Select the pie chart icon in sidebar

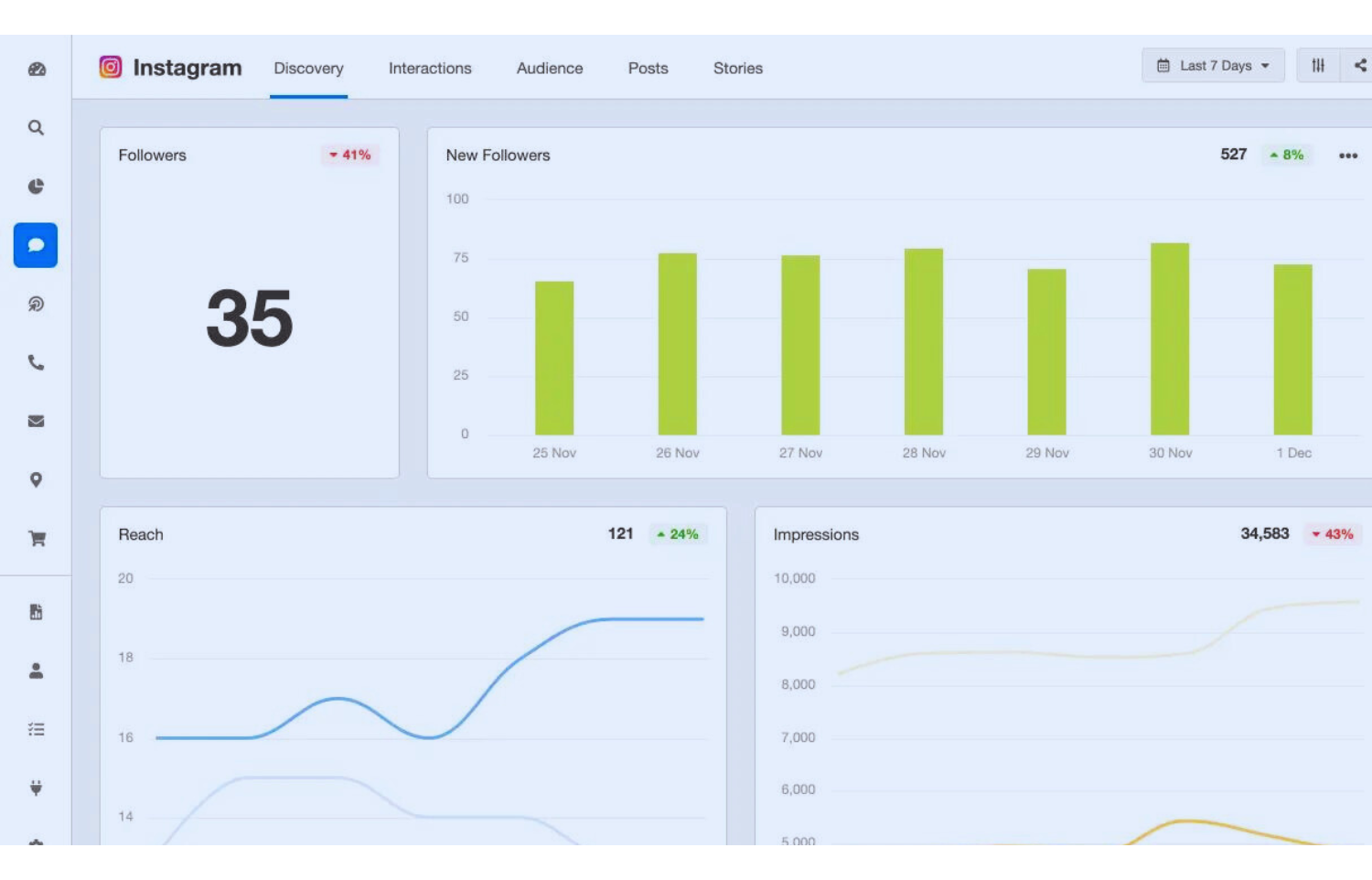36,187
